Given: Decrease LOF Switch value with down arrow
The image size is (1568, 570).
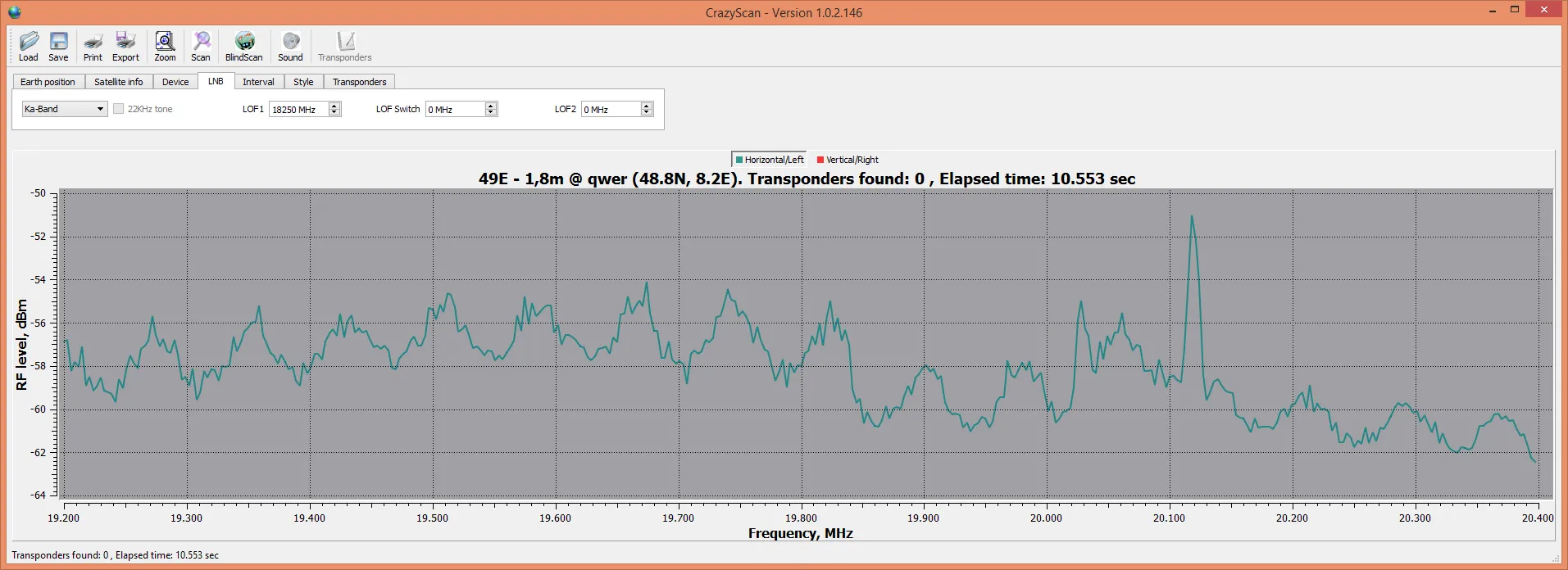Looking at the screenshot, I should (x=491, y=113).
